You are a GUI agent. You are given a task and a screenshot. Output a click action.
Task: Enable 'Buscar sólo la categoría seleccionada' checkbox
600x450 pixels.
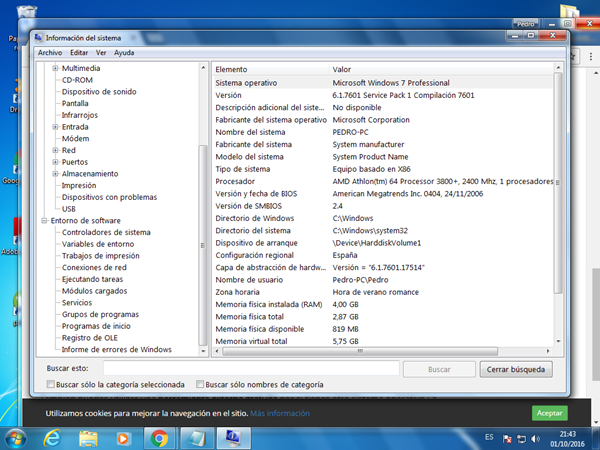50,384
